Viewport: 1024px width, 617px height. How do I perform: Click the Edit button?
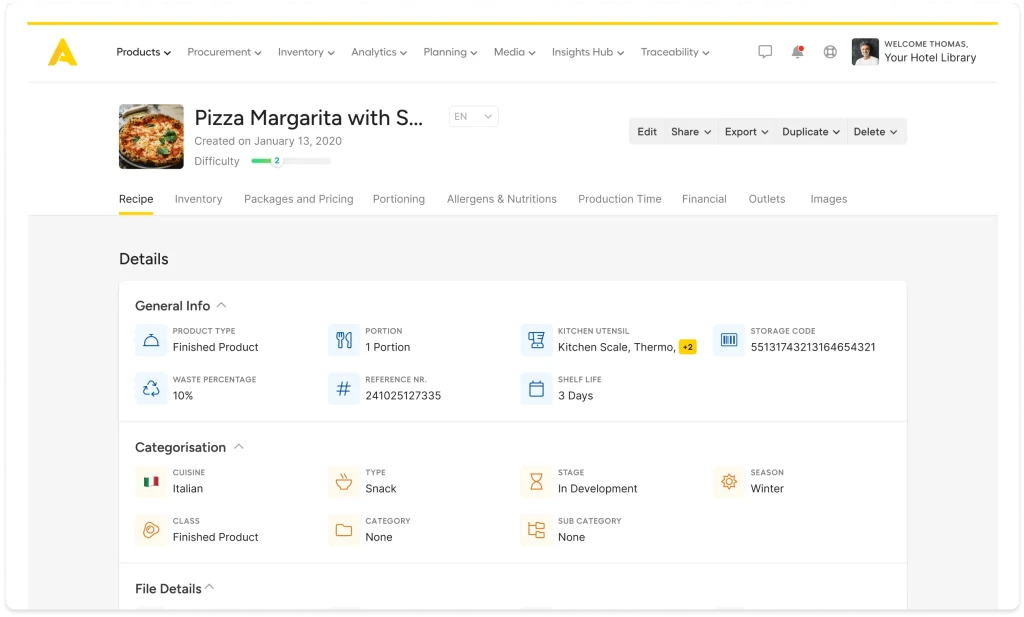pyautogui.click(x=647, y=132)
